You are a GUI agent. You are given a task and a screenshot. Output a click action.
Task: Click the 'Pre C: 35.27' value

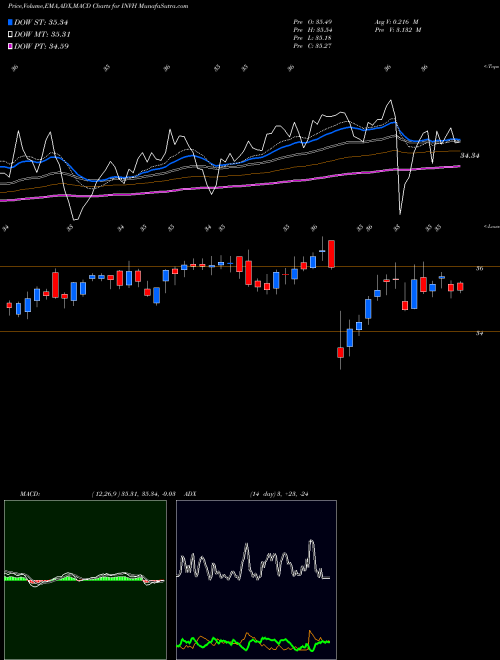(313, 46)
